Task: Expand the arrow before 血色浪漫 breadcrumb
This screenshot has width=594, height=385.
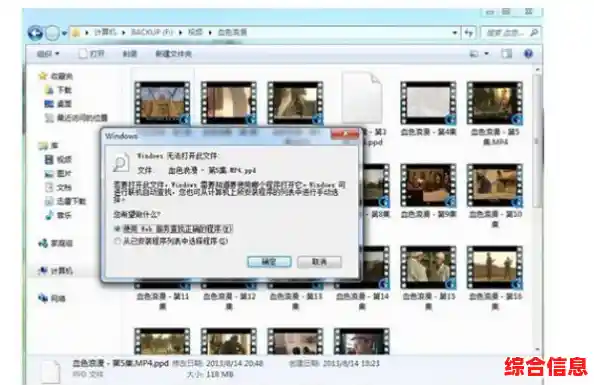Action: coord(210,33)
